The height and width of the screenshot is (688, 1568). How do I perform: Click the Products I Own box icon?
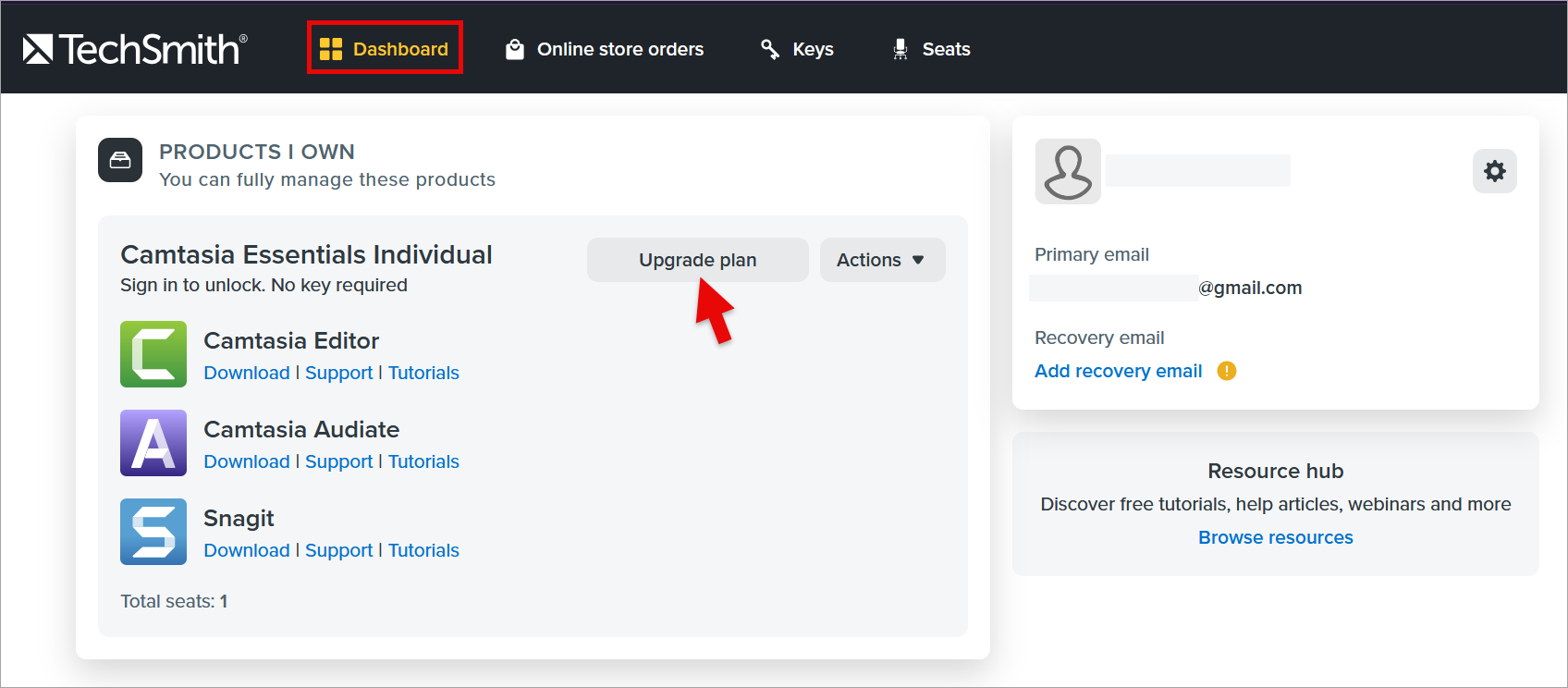click(x=120, y=160)
